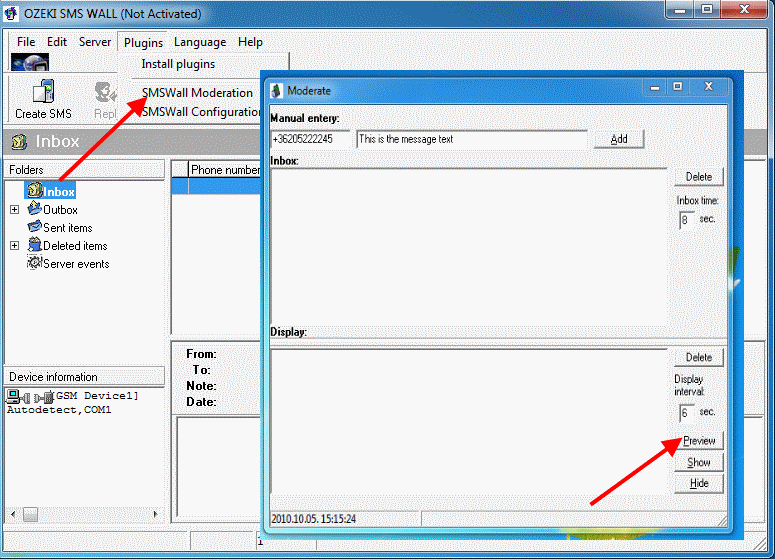This screenshot has width=775, height=559.
Task: Select the Sent items folder icon
Action: point(35,226)
